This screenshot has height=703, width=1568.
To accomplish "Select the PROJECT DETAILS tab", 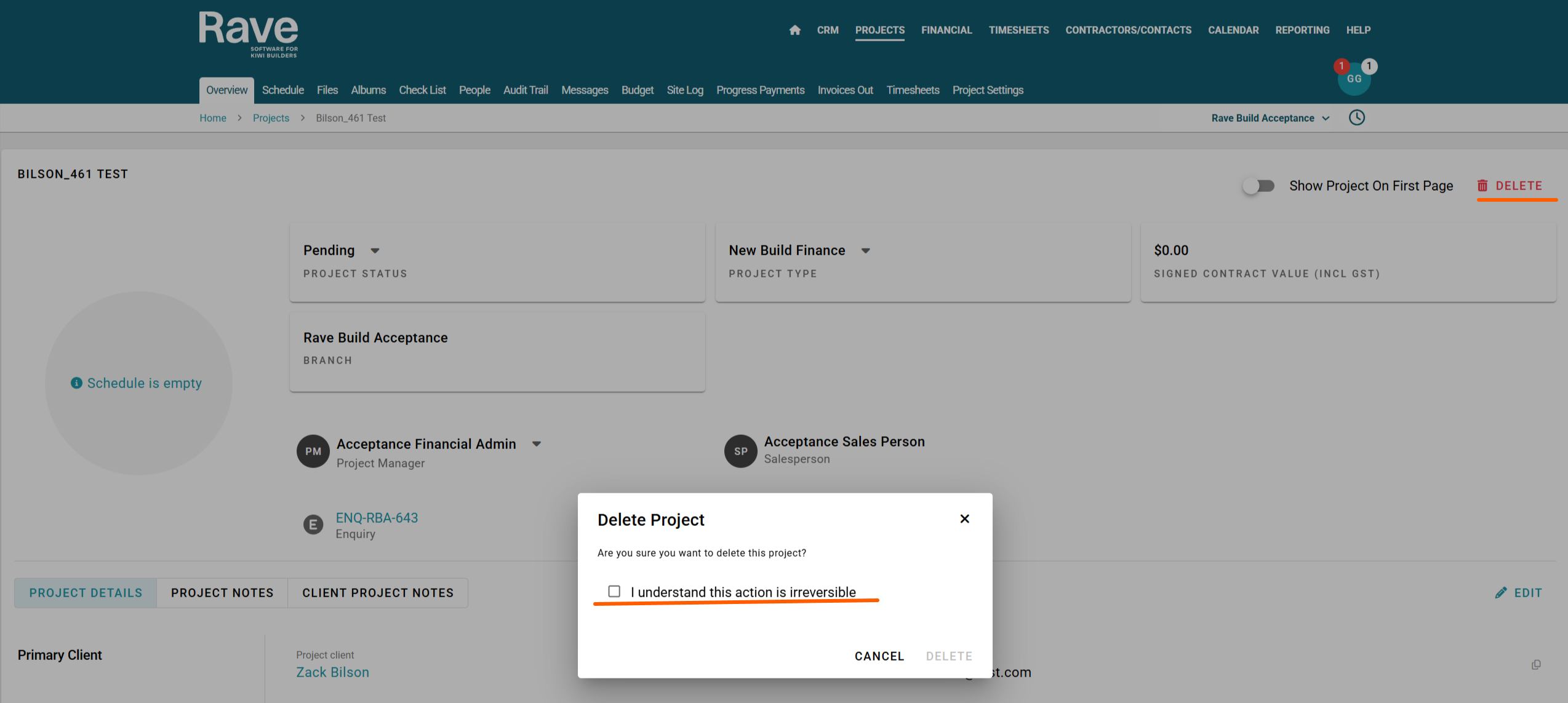I will [86, 593].
